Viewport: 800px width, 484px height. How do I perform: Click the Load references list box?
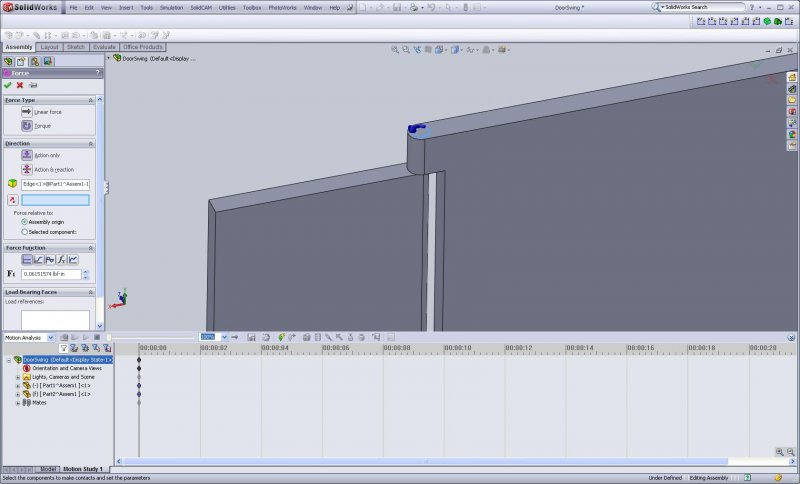click(56, 320)
